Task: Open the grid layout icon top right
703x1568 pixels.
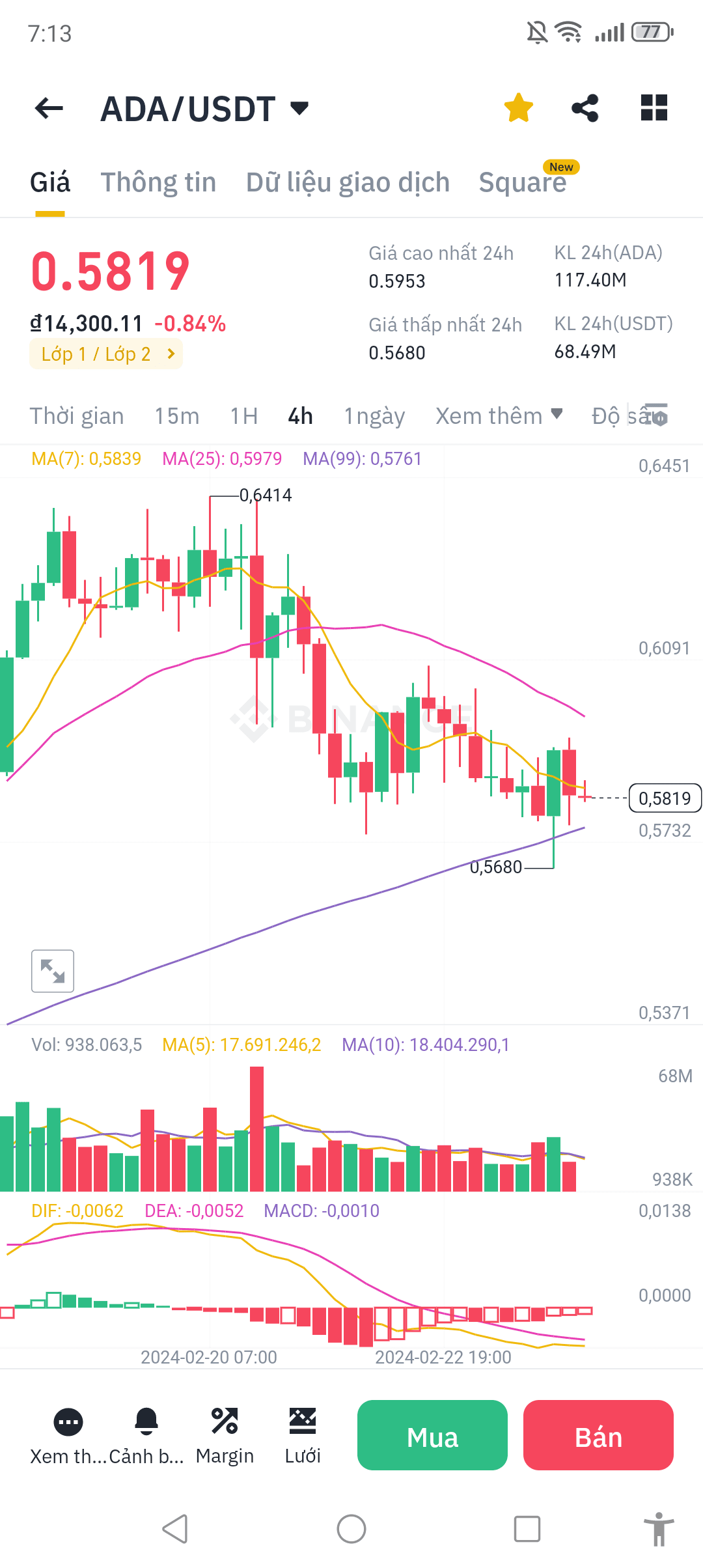Action: point(653,107)
